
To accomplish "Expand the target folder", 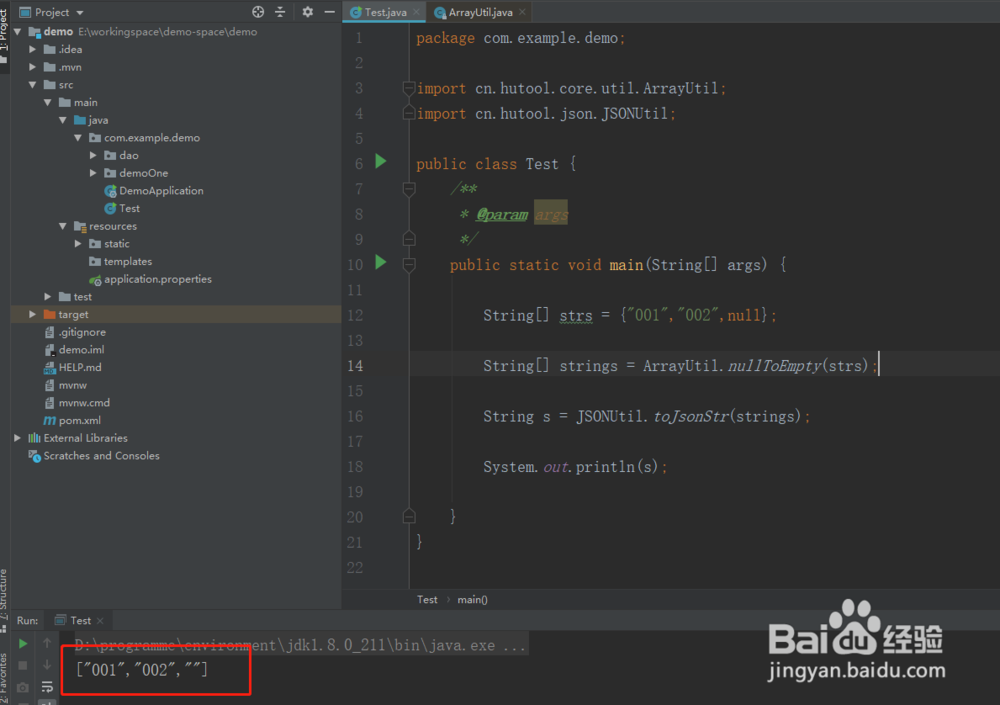I will tap(33, 315).
